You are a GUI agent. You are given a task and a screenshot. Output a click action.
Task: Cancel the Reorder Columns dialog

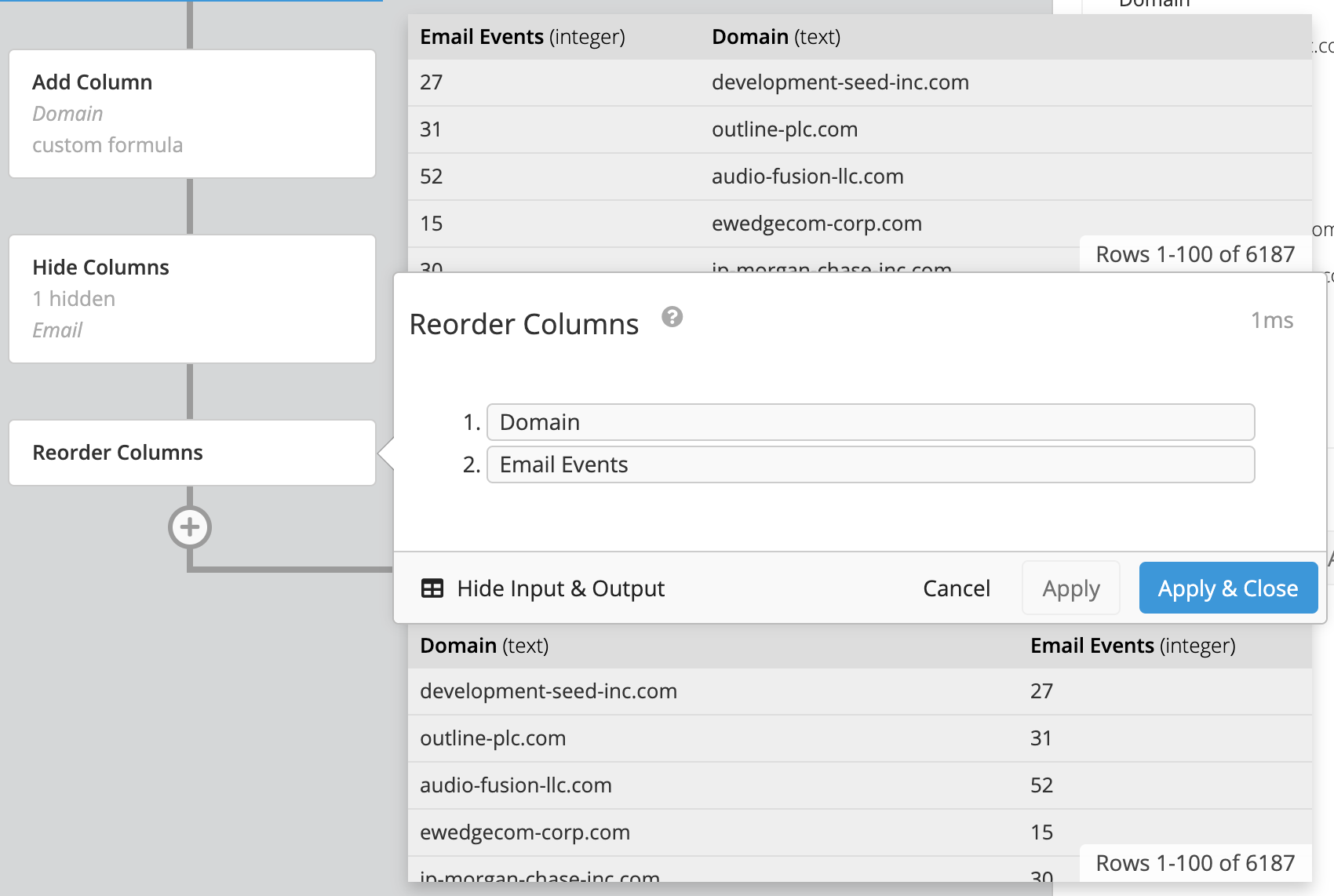(x=957, y=588)
